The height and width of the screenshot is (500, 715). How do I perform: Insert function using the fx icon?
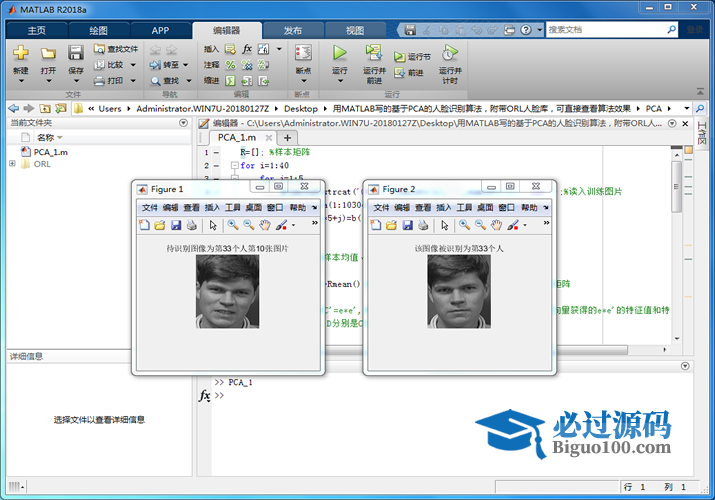pos(247,49)
